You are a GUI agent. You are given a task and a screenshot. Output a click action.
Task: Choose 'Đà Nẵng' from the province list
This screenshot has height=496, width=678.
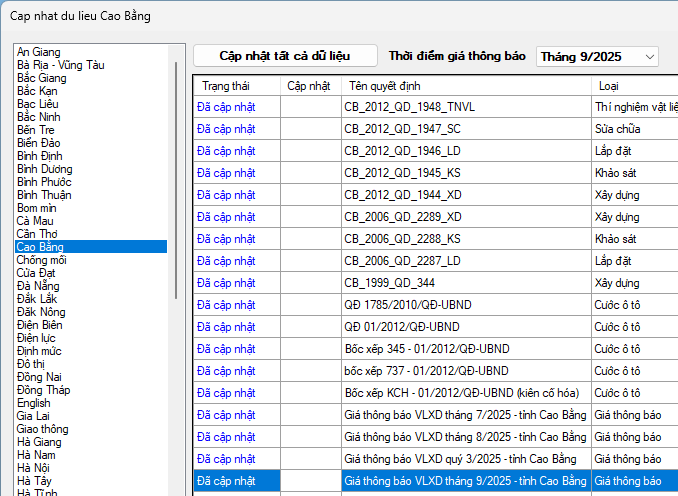[37, 286]
